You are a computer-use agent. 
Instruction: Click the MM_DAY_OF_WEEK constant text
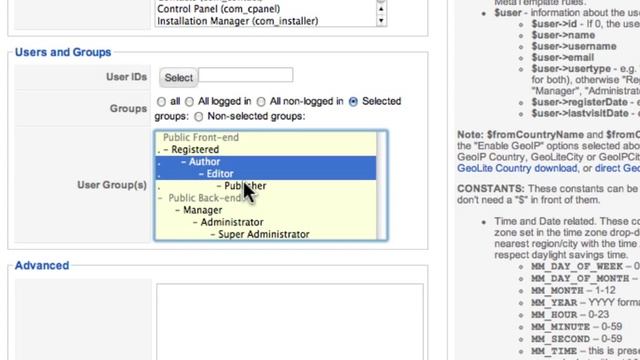click(577, 267)
